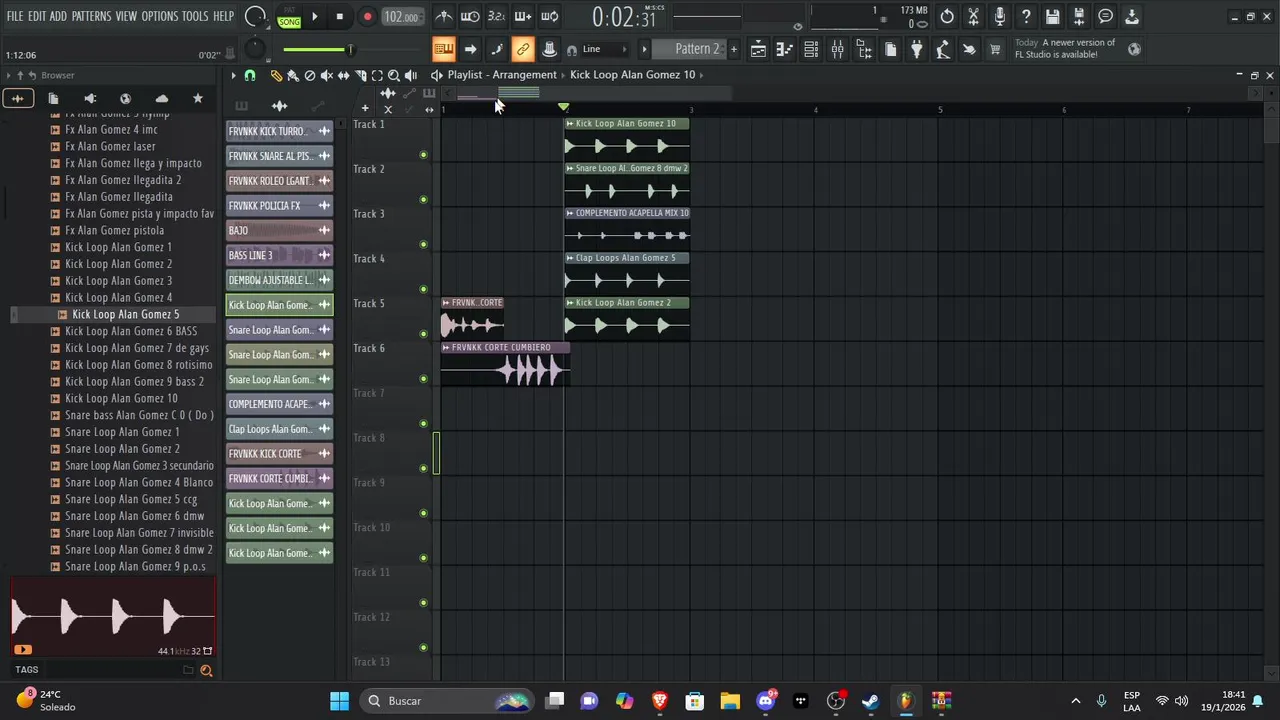The width and height of the screenshot is (1280, 720).
Task: Save the project with floppy disk icon
Action: click(x=1052, y=16)
